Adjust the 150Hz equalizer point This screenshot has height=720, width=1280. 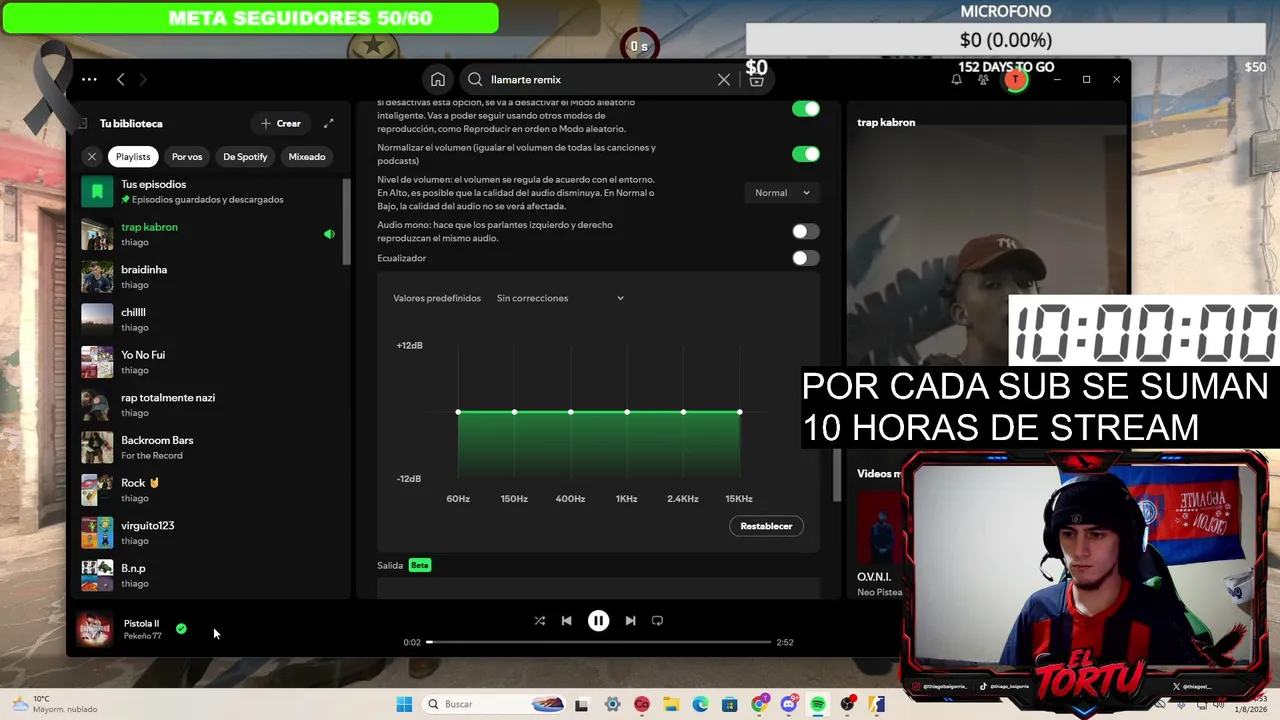click(514, 412)
